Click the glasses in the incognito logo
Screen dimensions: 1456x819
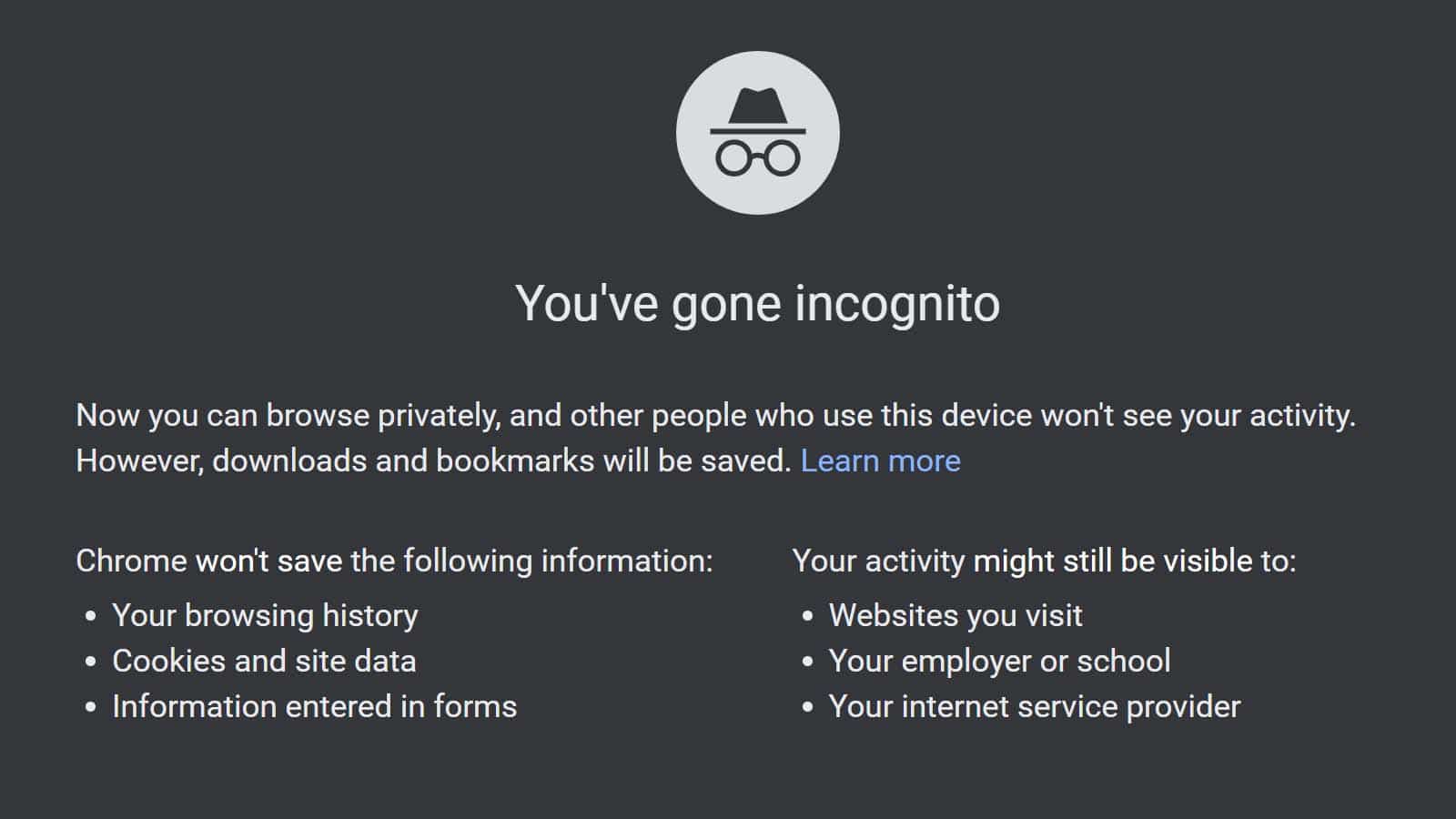tap(757, 158)
